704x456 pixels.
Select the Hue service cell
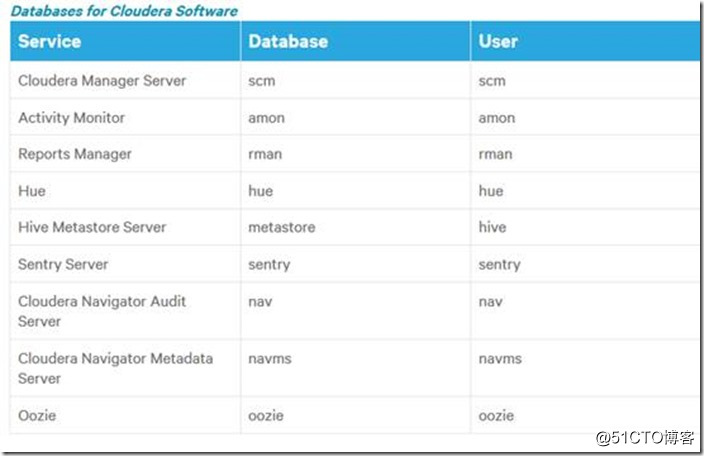click(x=125, y=191)
